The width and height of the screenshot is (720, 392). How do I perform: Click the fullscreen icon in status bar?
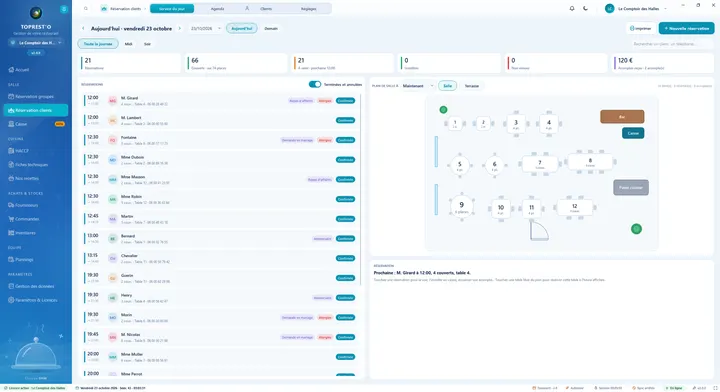point(714,388)
